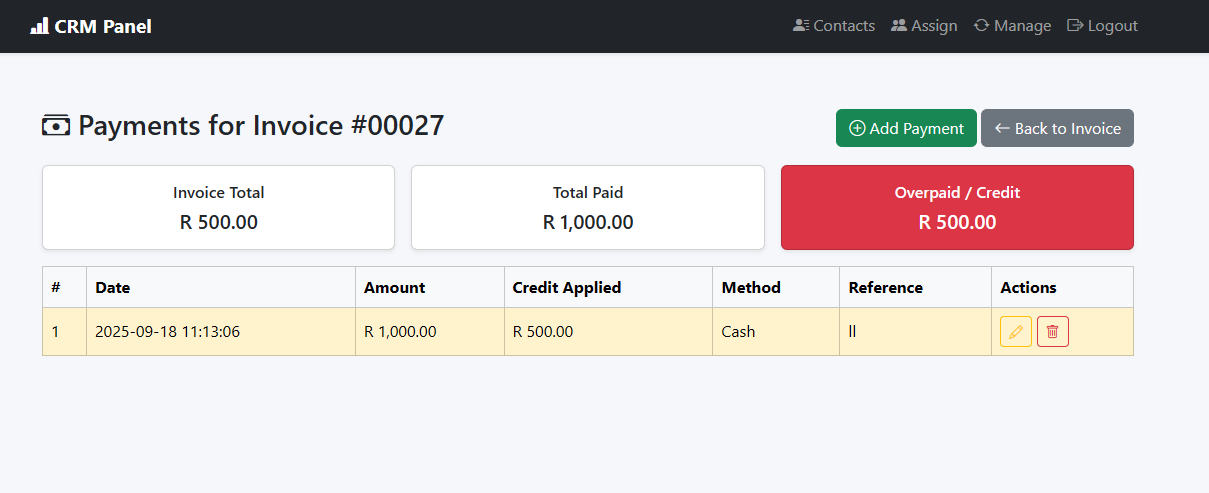Delete the payment with the trash icon

[x=1053, y=332]
